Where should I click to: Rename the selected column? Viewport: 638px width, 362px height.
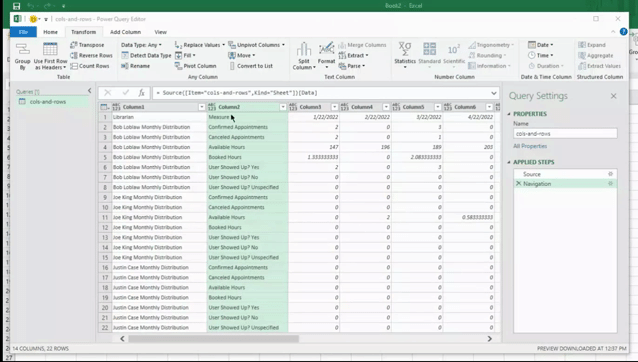[135, 66]
